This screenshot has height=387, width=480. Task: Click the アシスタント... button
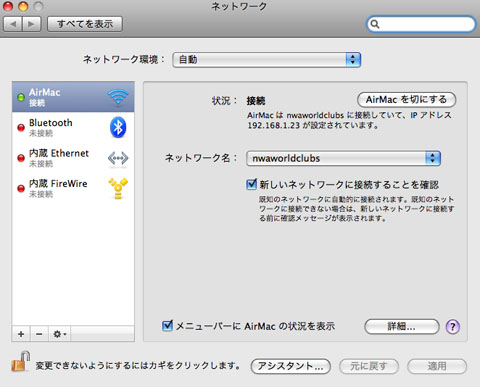pyautogui.click(x=290, y=366)
